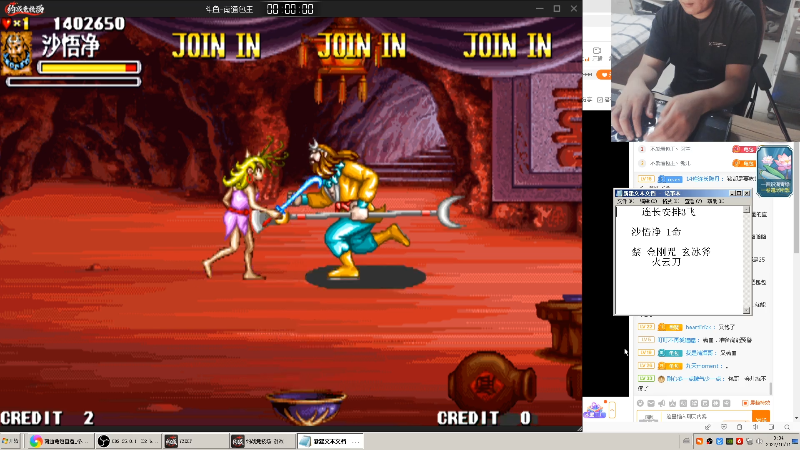This screenshot has width=800, height=450.
Task: Click inside the Notepad text area
Action: (679, 260)
